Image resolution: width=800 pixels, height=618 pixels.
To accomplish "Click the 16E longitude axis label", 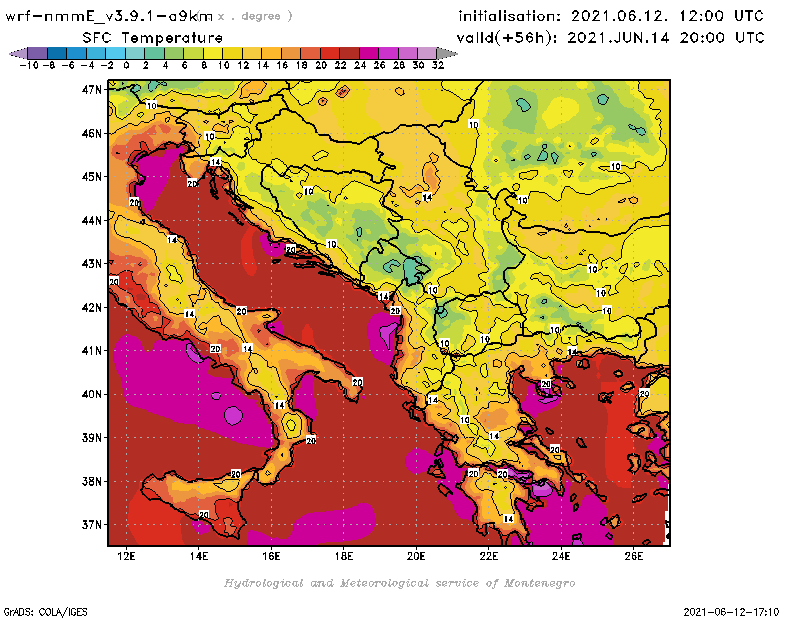I will 271,556.
